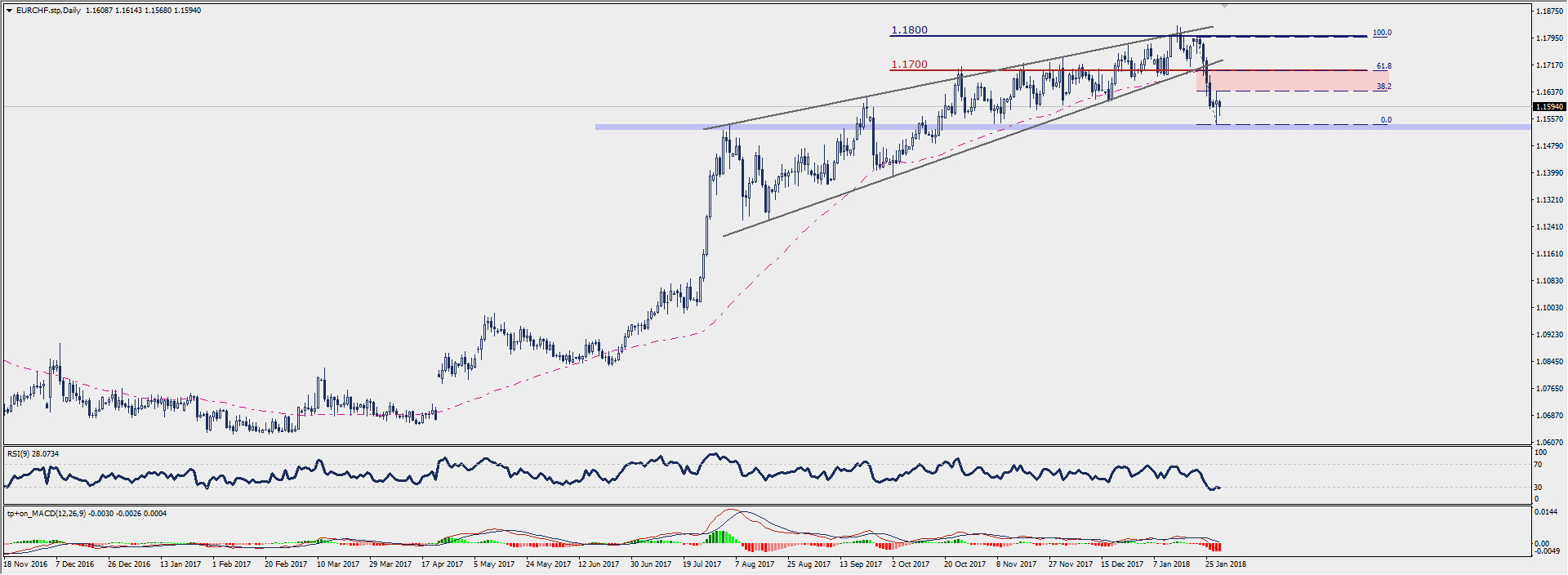
Task: Click the OHLC values 1.16087 1.16143 1.15680 1.15940
Action: [x=143, y=11]
